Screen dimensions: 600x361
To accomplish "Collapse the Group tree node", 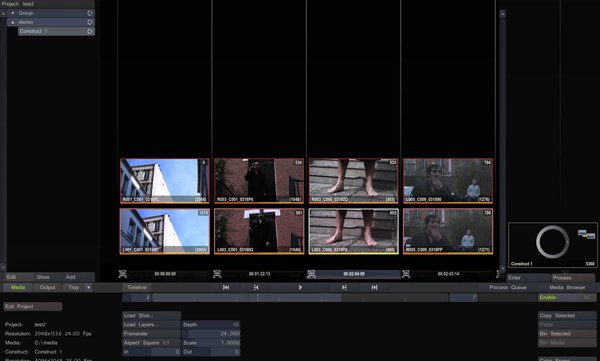I will pos(13,13).
